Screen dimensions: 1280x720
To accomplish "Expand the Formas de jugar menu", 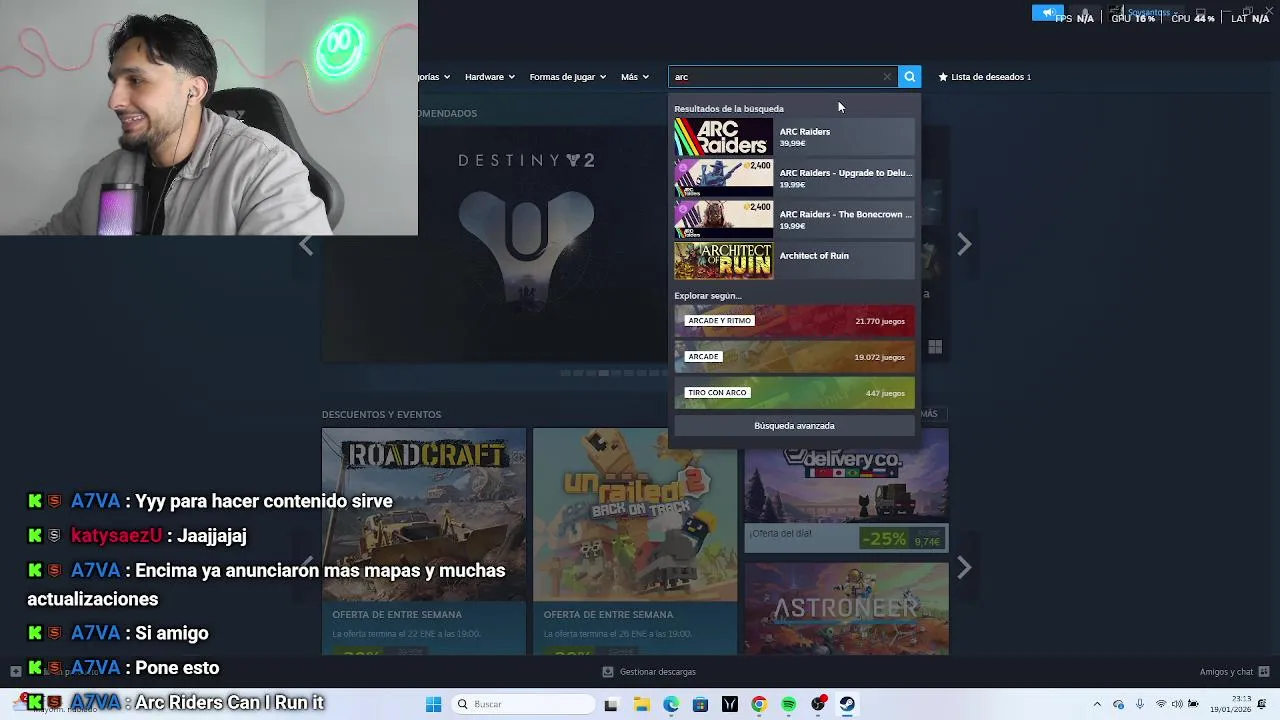I will tap(567, 76).
